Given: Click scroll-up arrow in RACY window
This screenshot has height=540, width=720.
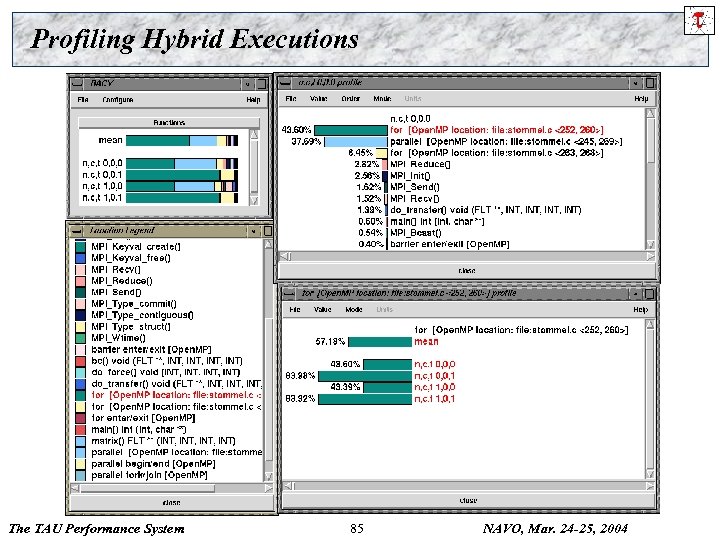Looking at the screenshot, I should (x=253, y=134).
